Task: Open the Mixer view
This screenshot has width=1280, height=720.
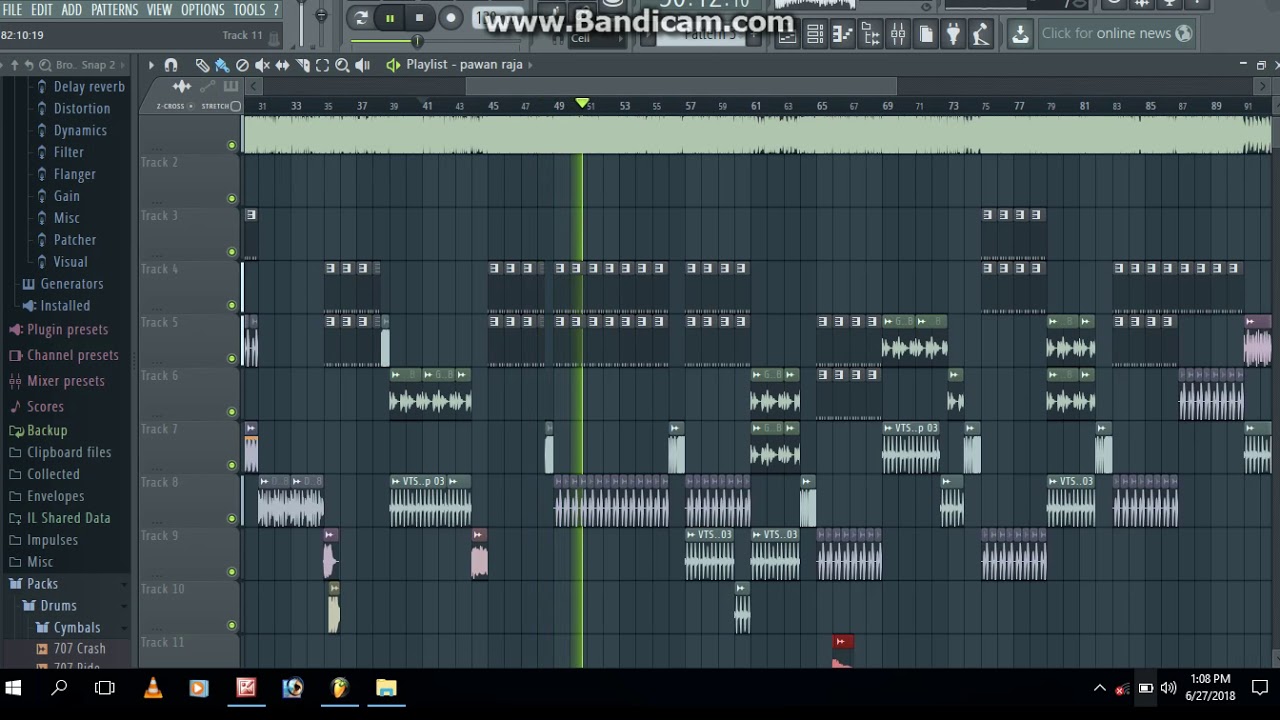Action: [898, 35]
